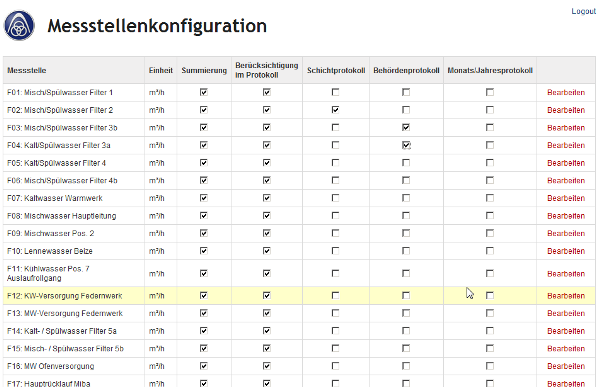600x387 pixels.
Task: Click F13 MW-Versorgung Federnwerk label
Action: (65, 313)
